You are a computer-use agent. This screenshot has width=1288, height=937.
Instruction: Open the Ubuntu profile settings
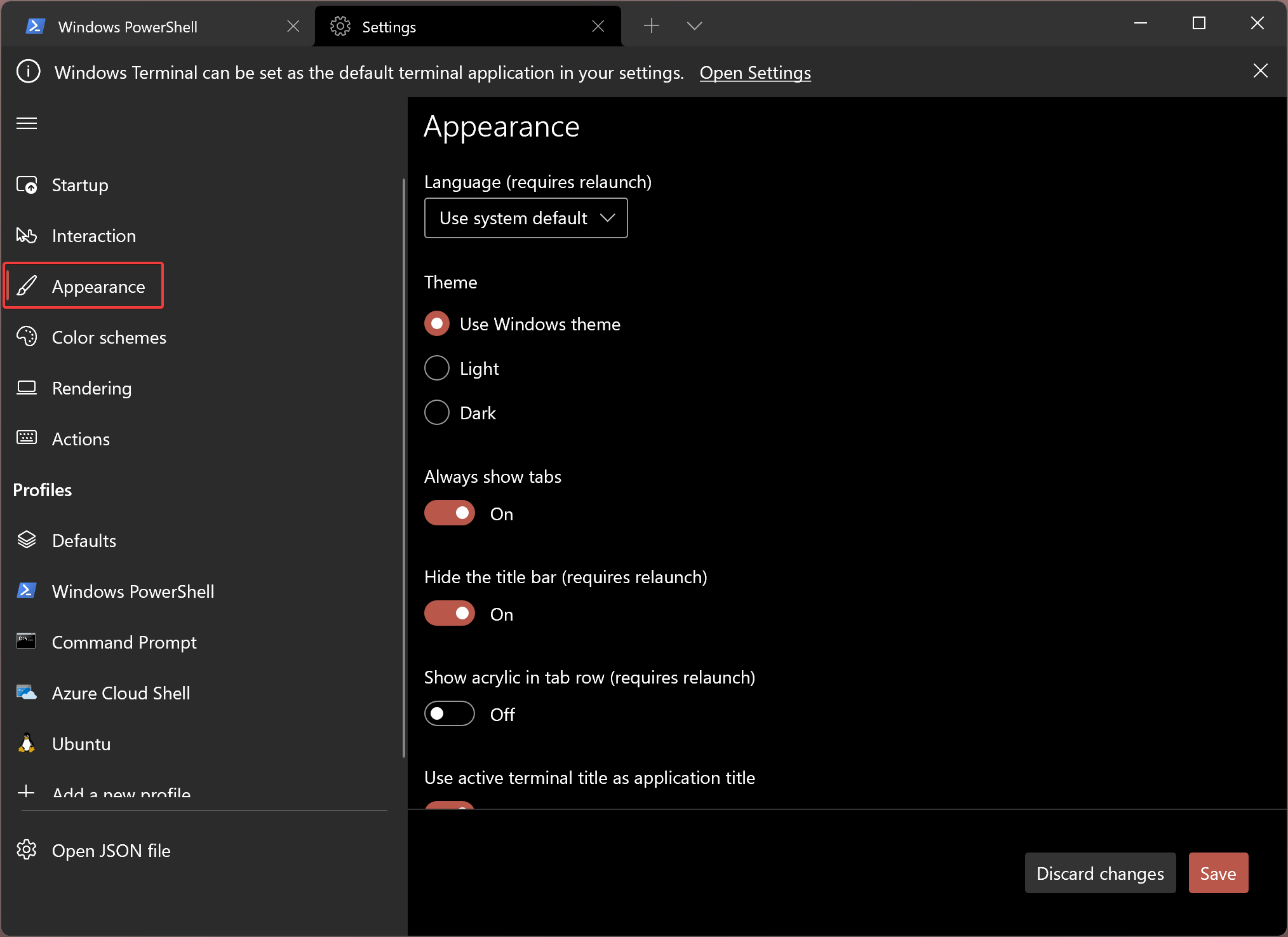202,744
